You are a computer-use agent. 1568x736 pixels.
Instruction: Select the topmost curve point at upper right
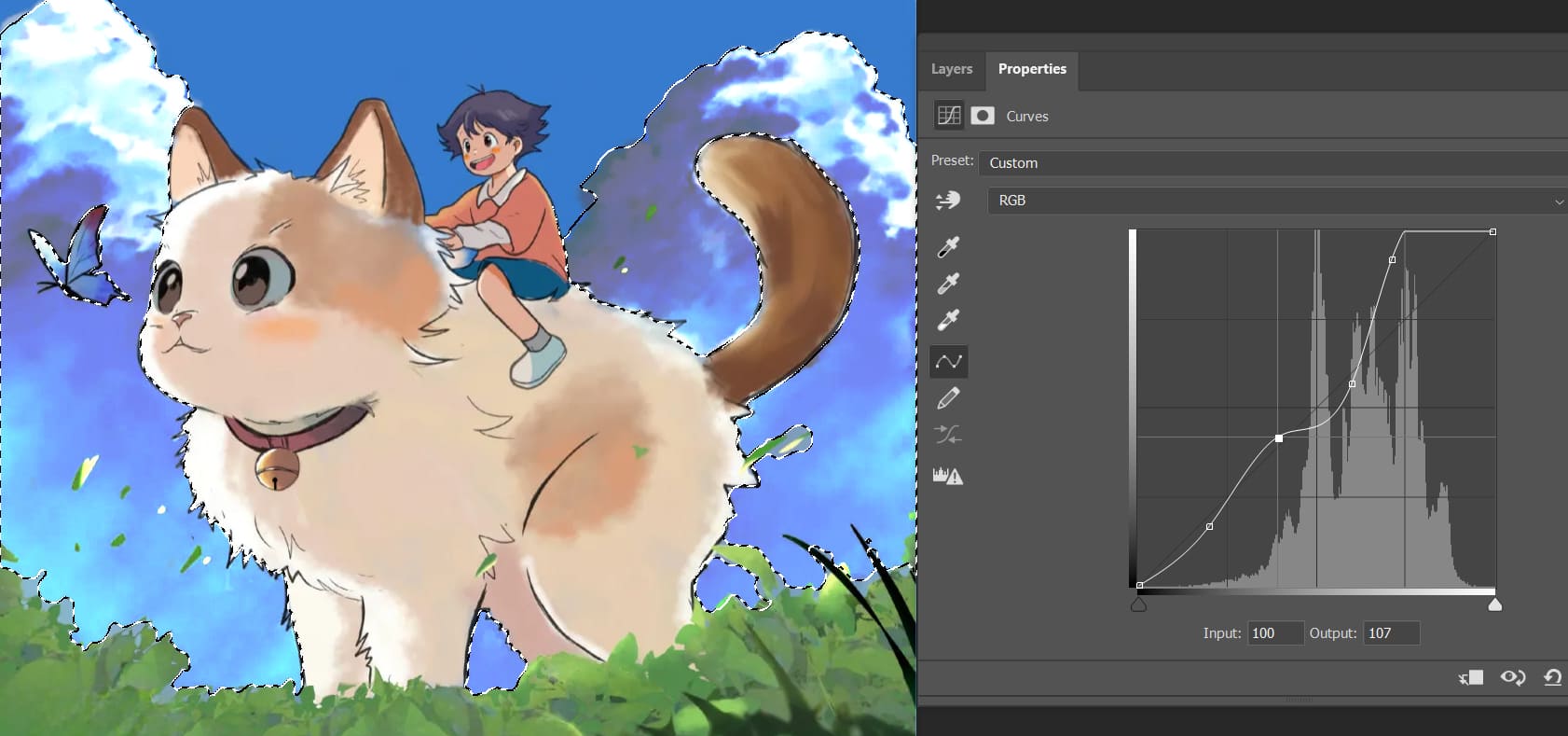(1493, 231)
